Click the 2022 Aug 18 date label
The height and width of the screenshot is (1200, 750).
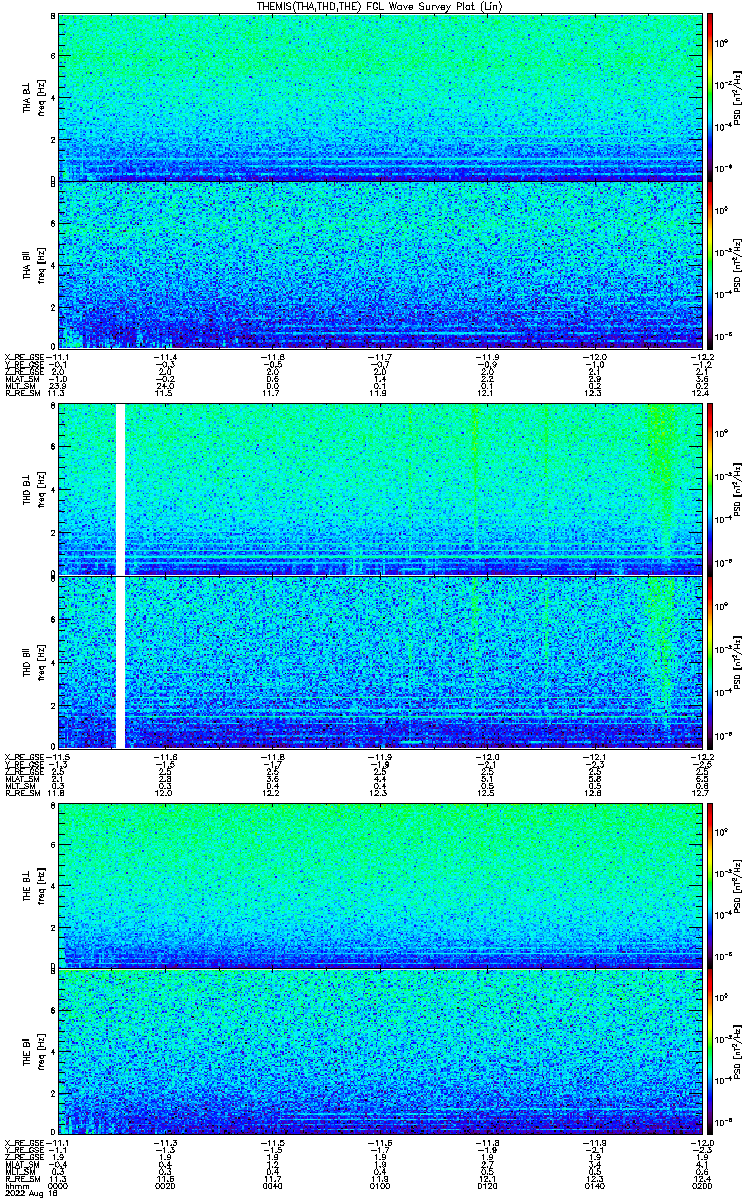coord(28,1193)
